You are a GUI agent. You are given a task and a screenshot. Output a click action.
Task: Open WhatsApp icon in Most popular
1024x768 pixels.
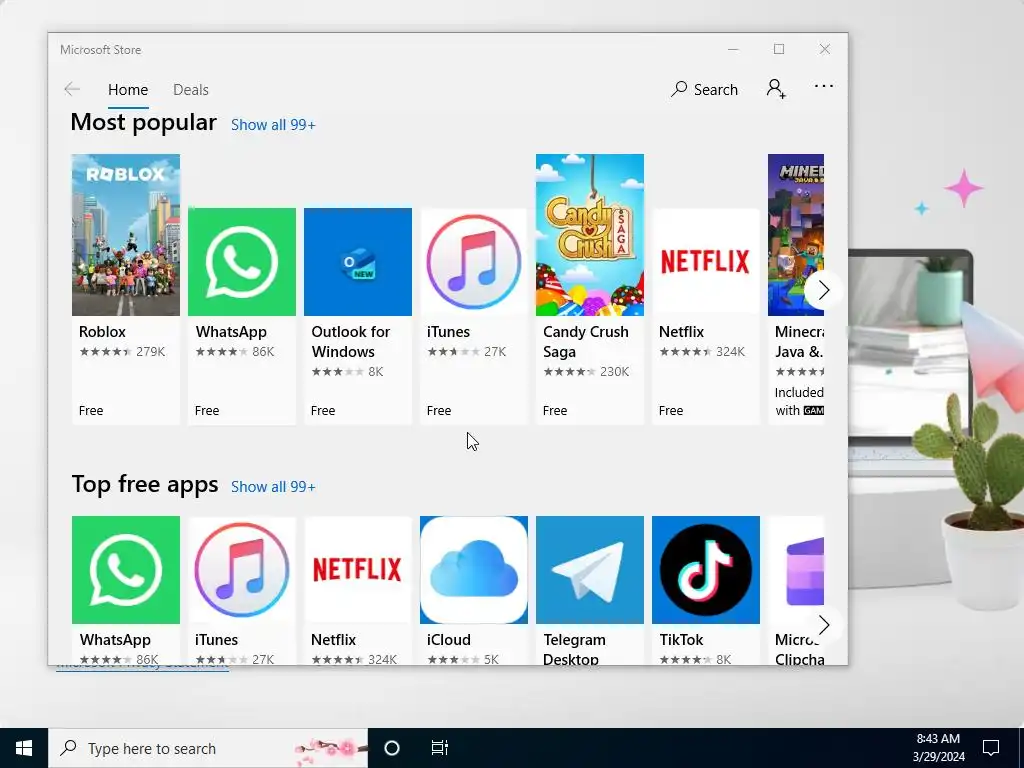(x=242, y=262)
